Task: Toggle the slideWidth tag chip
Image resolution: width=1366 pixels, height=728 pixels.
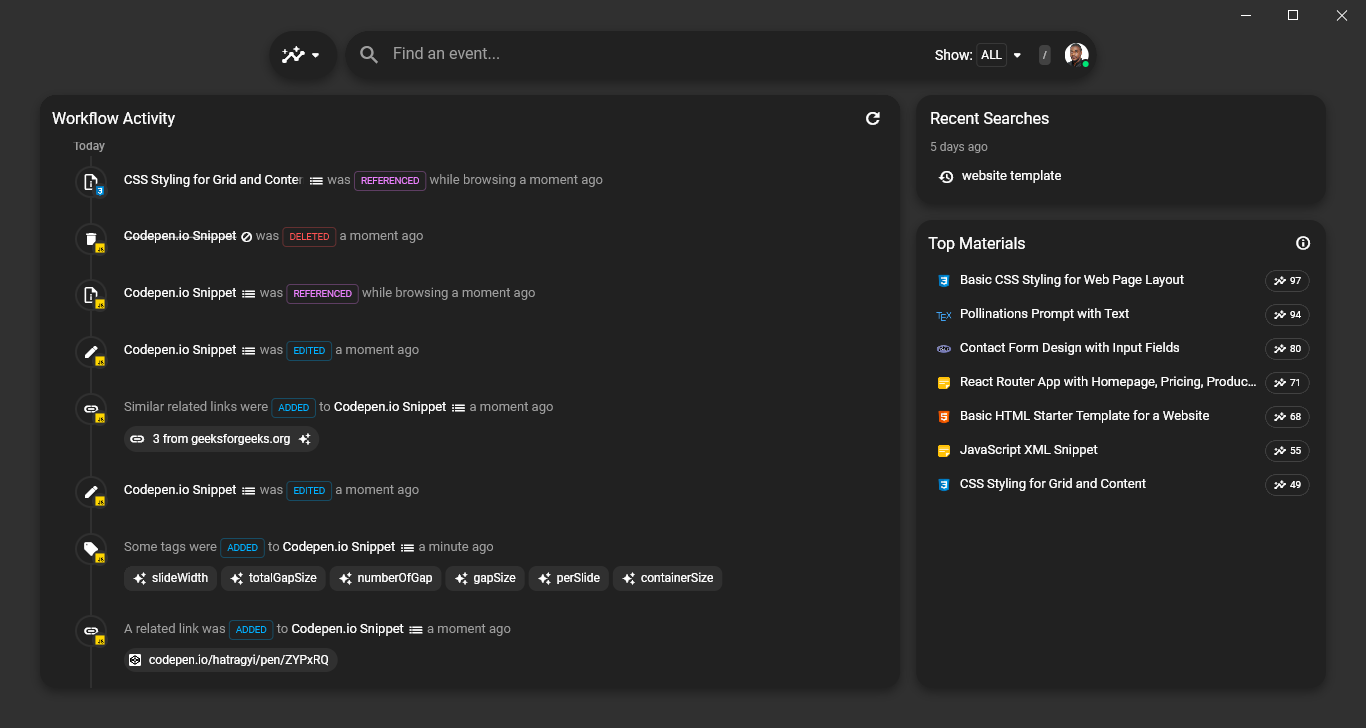Action: [170, 578]
